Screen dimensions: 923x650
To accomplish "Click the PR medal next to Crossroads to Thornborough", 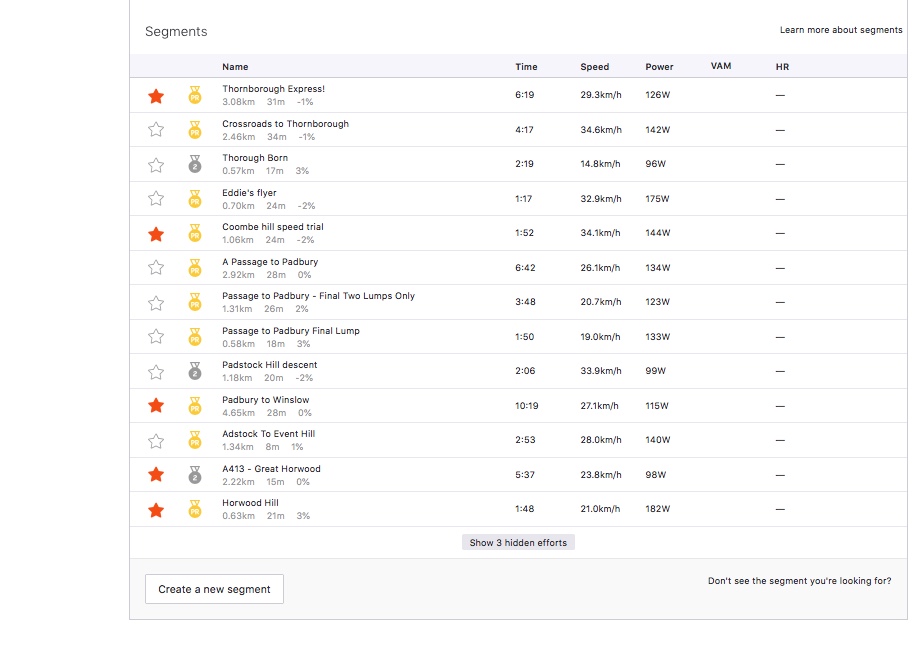I will coord(195,130).
